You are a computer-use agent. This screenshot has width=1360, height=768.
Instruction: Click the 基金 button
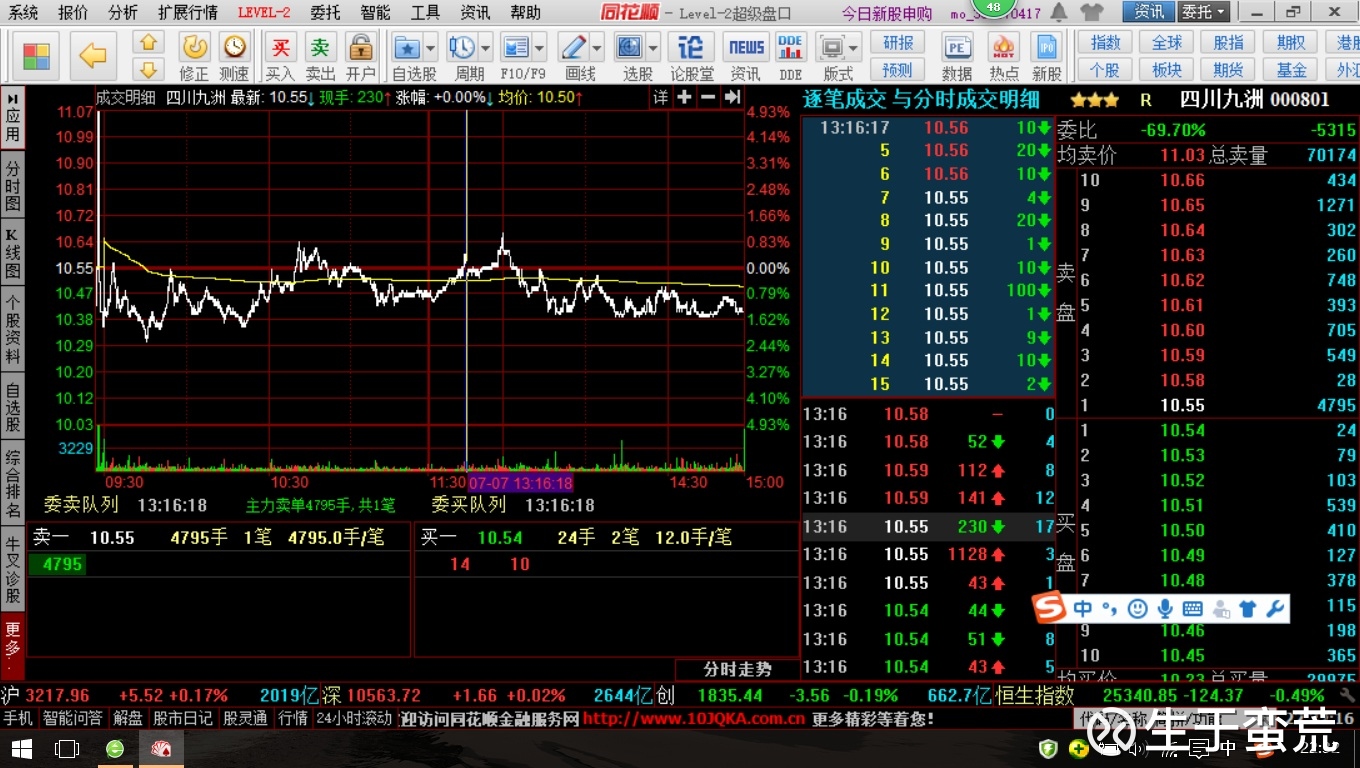pyautogui.click(x=1291, y=70)
